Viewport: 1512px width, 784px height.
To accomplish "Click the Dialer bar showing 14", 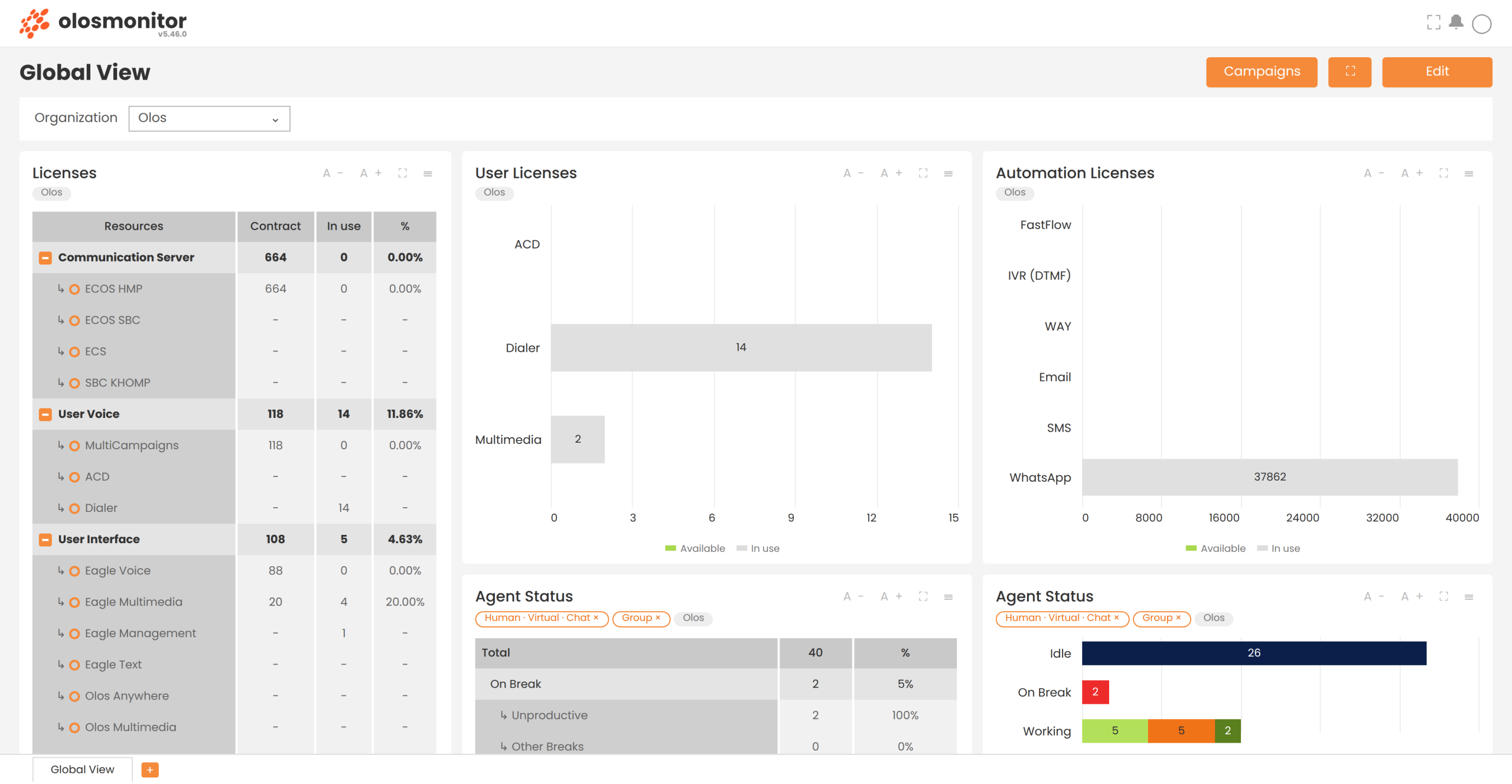I will 741,347.
